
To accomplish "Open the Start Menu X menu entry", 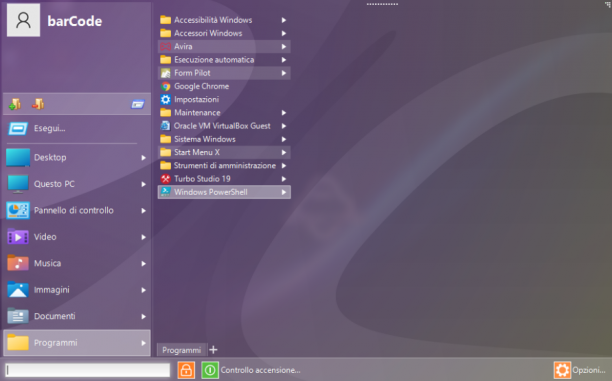I will (224, 152).
